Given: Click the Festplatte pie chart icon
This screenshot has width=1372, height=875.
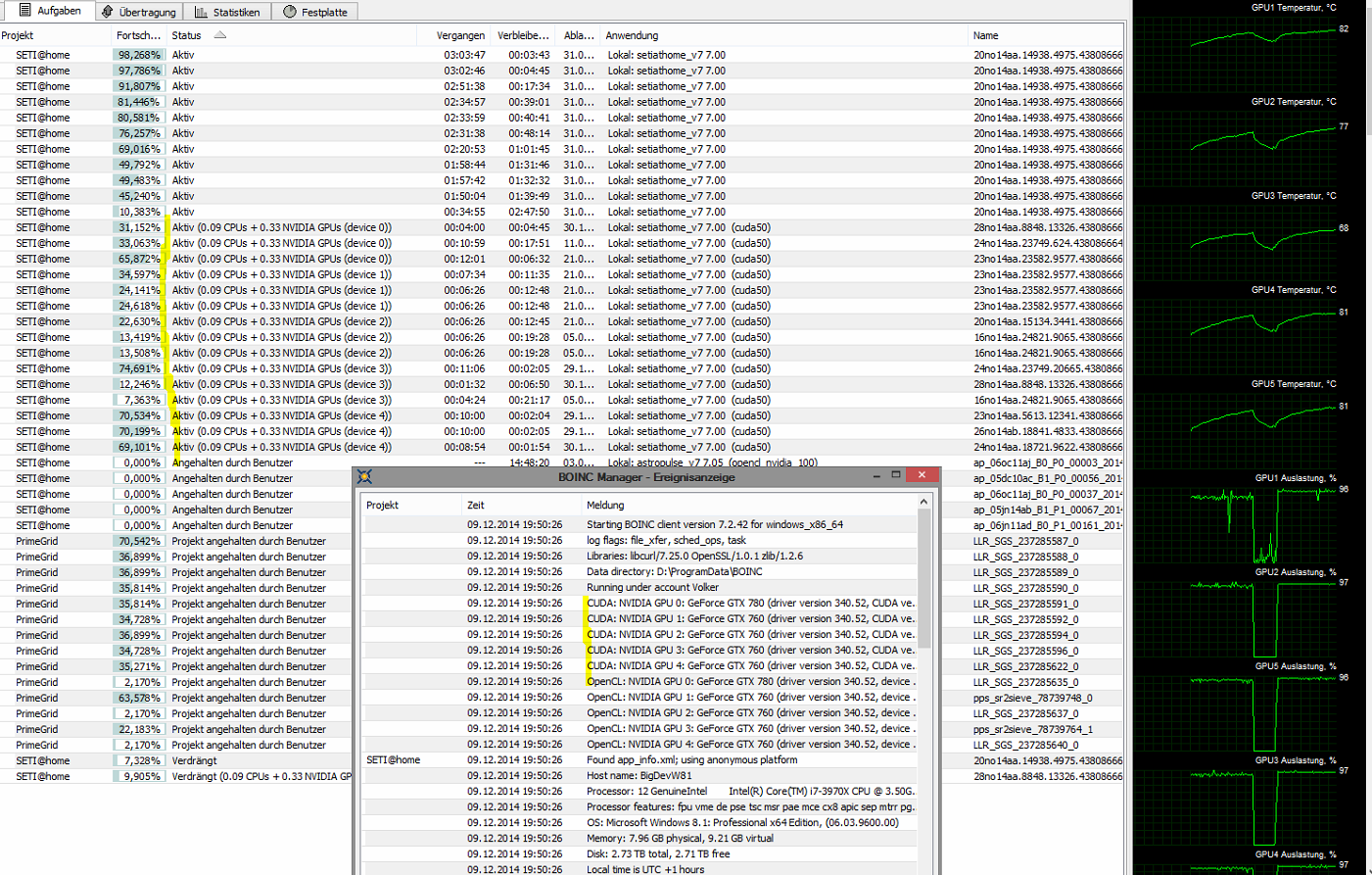Looking at the screenshot, I should click(290, 12).
